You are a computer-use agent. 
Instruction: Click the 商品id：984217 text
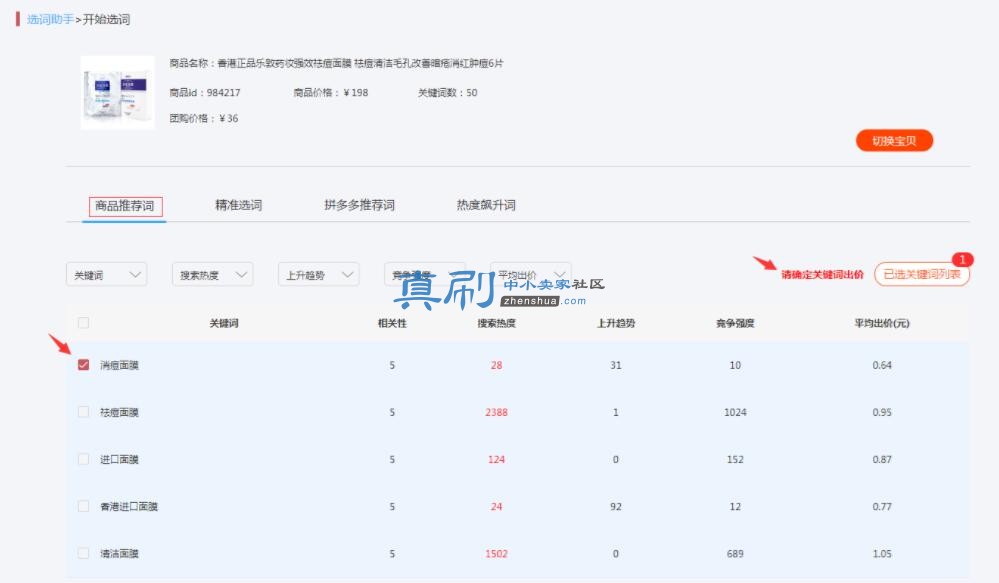coord(205,92)
